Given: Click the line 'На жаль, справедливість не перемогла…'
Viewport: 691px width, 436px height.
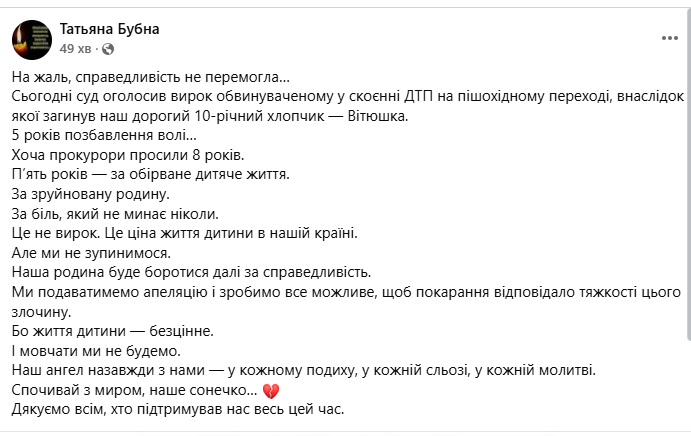Looking at the screenshot, I should coord(152,76).
